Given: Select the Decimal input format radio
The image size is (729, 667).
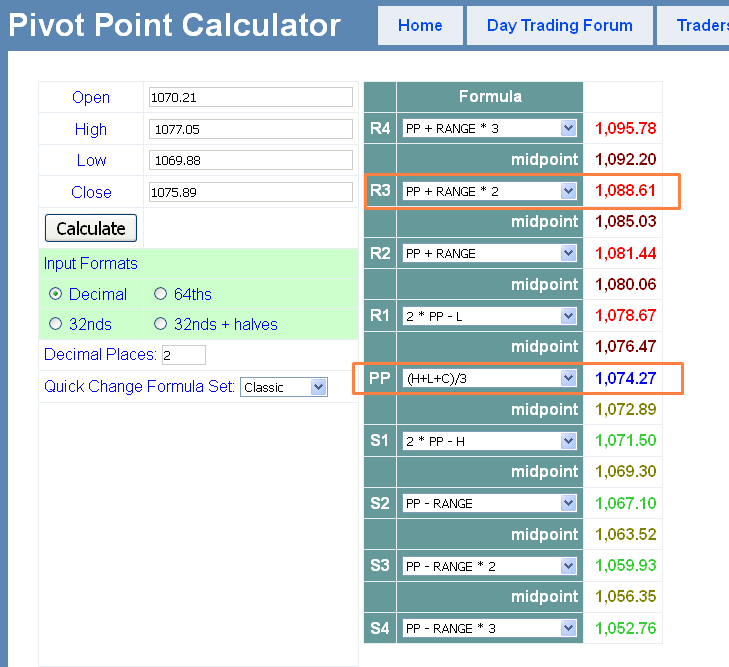Looking at the screenshot, I should pos(56,294).
